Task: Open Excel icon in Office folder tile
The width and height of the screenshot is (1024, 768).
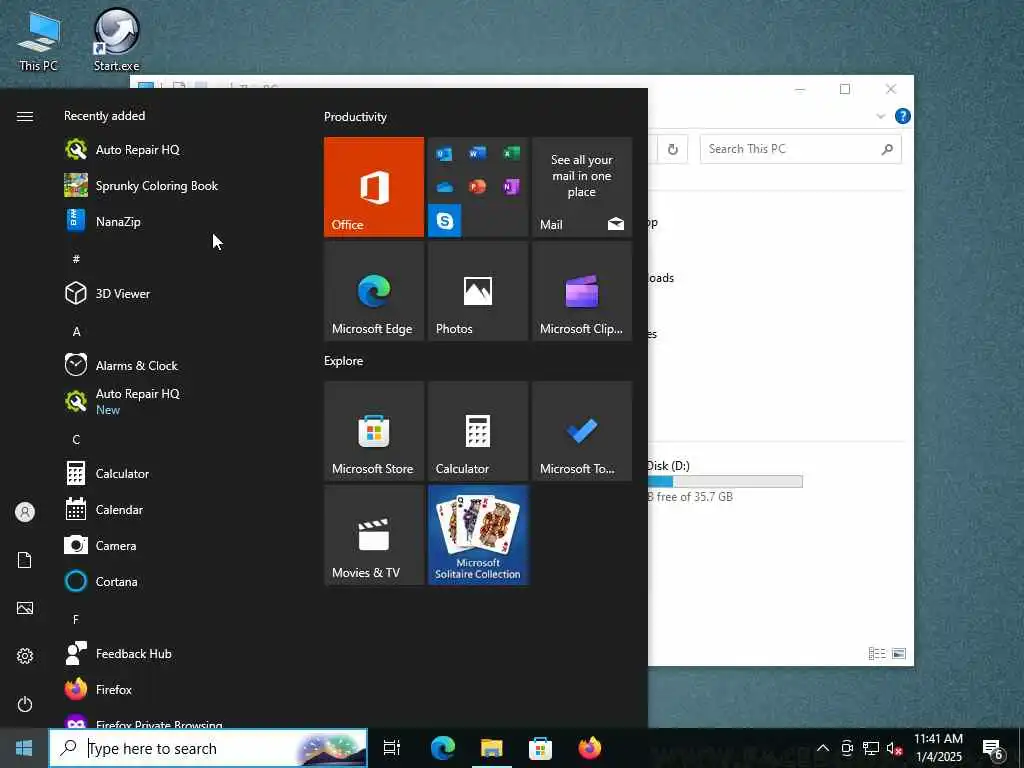Action: [511, 153]
